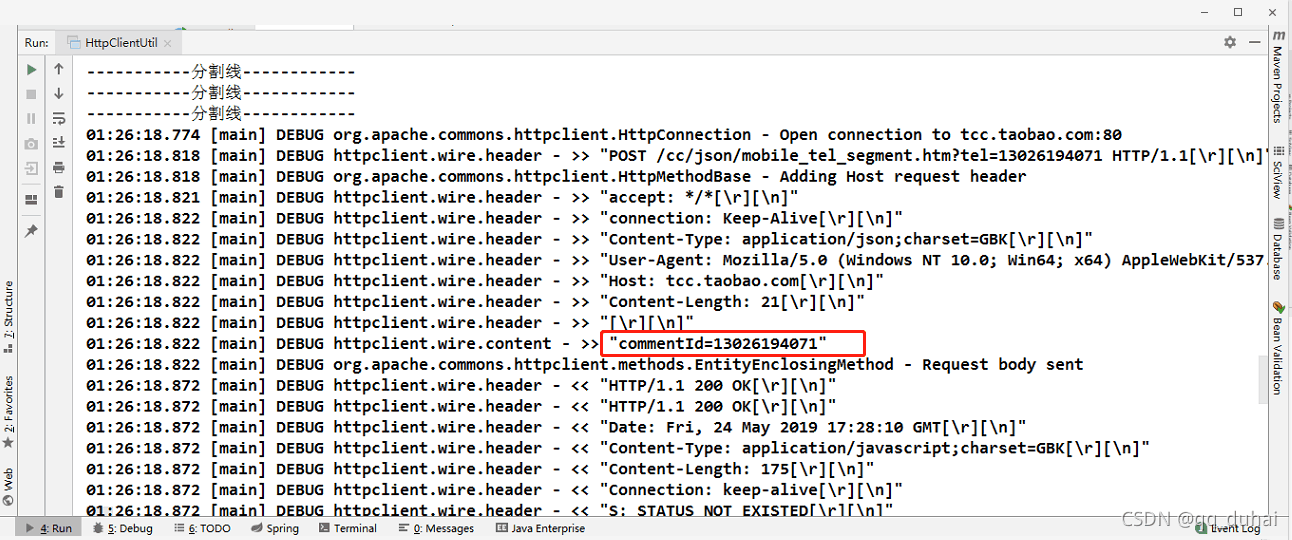This screenshot has width=1292, height=540.
Task: Hide the Run tool window
Action: tap(1253, 42)
